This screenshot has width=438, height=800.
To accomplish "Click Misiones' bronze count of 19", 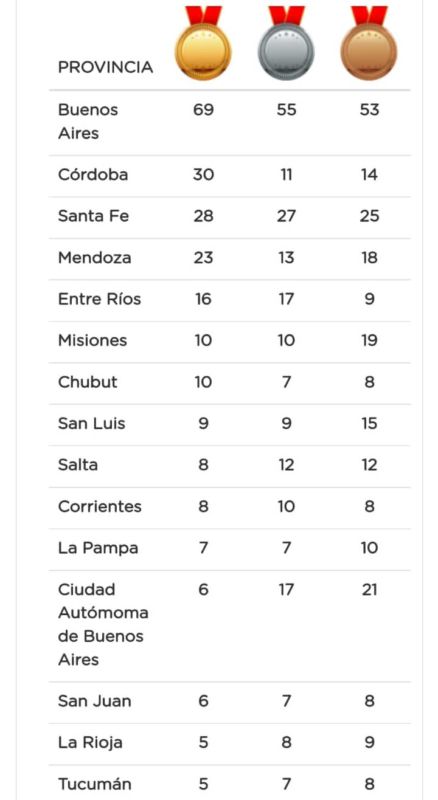I will 369,340.
